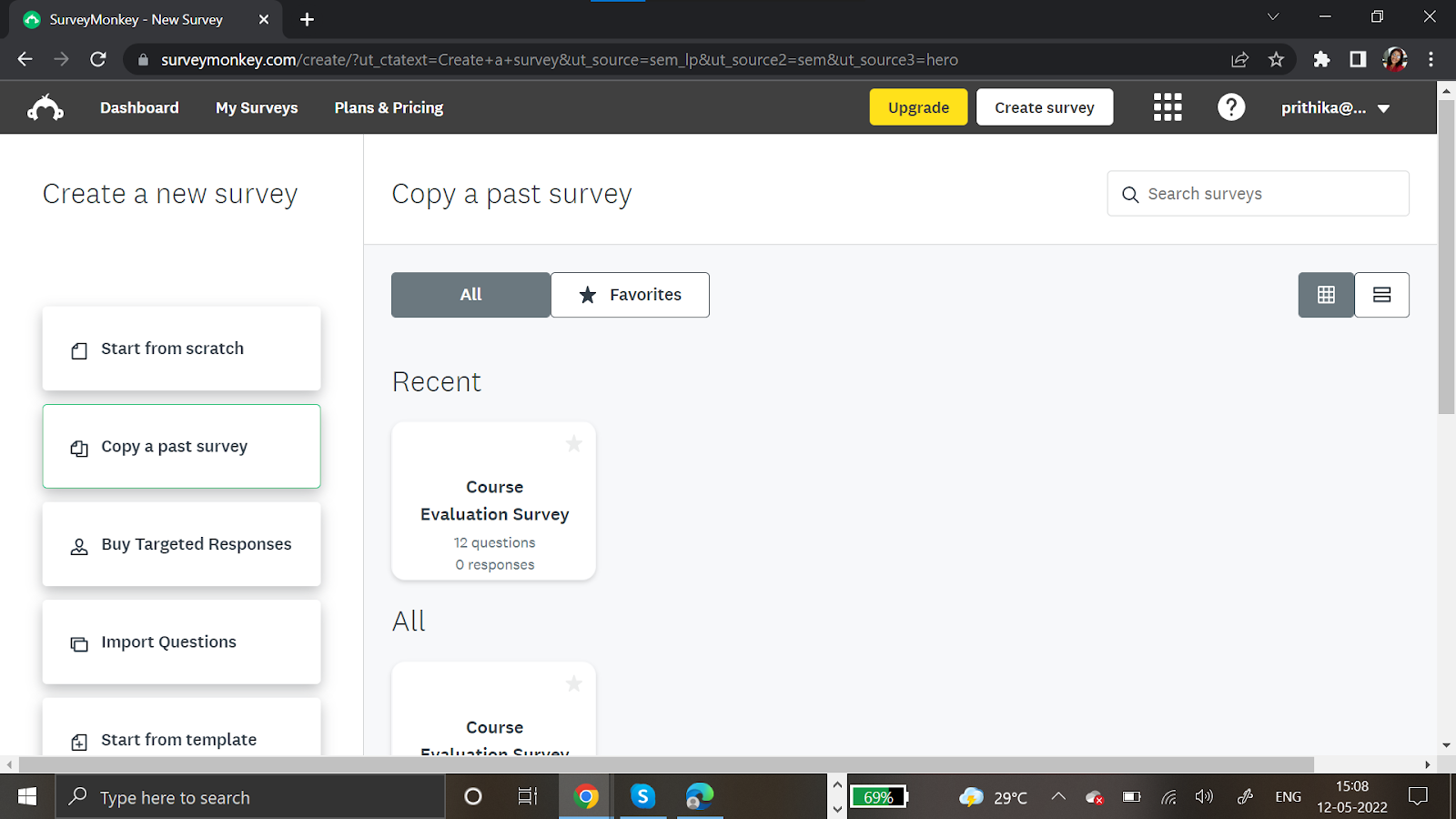The width and height of the screenshot is (1456, 819).
Task: Open Cortana circle icon on taskbar
Action: pyautogui.click(x=473, y=797)
